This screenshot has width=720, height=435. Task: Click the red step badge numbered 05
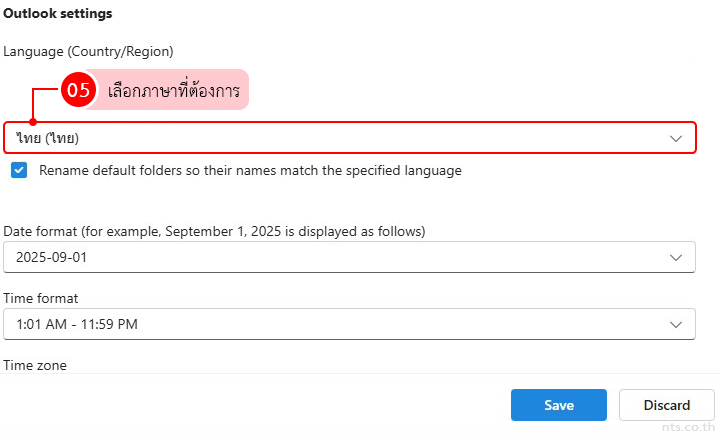(77, 90)
